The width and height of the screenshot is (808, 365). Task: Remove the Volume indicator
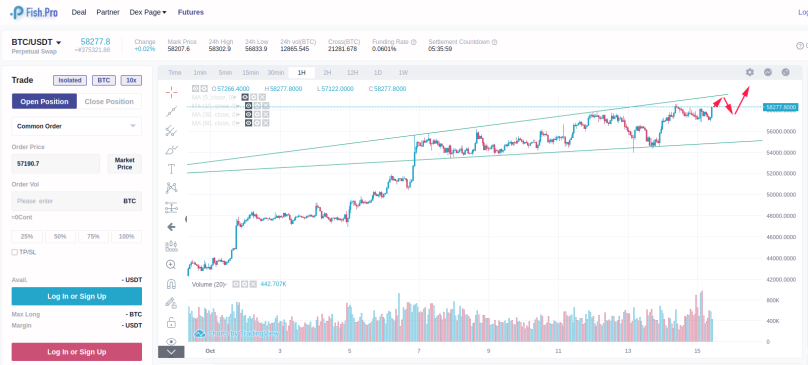coord(254,284)
